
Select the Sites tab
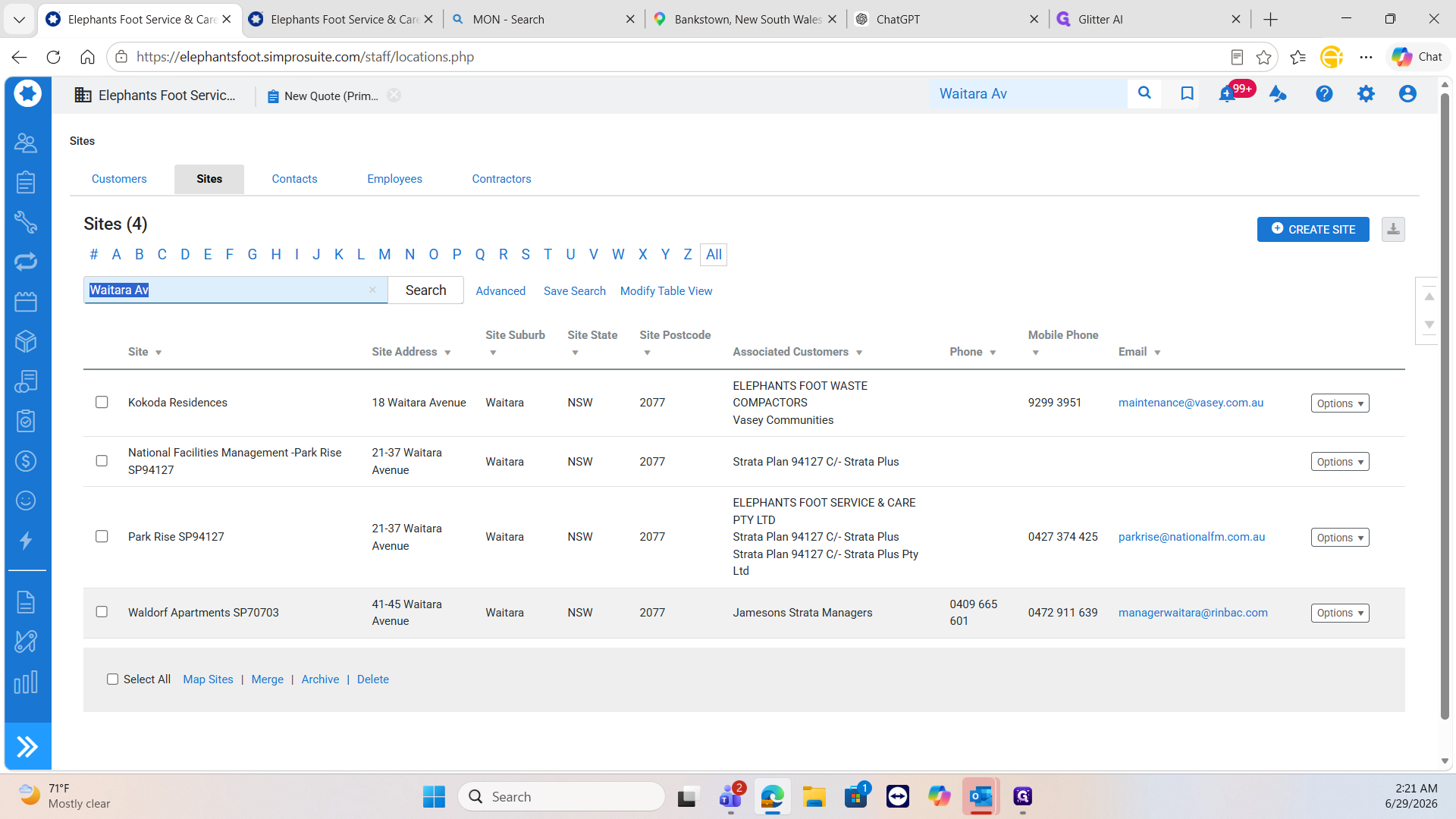click(209, 179)
